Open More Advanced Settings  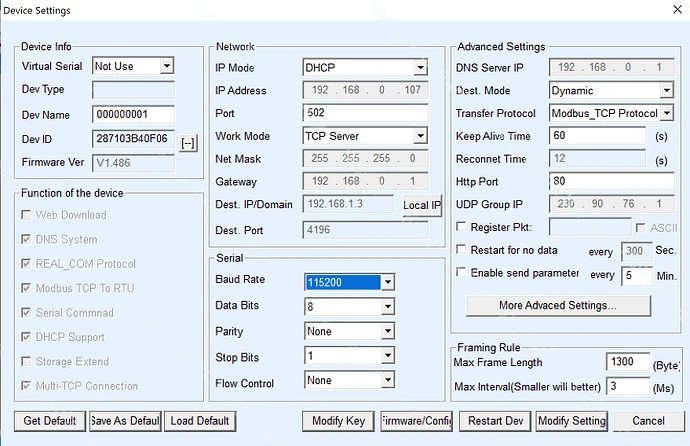click(556, 304)
